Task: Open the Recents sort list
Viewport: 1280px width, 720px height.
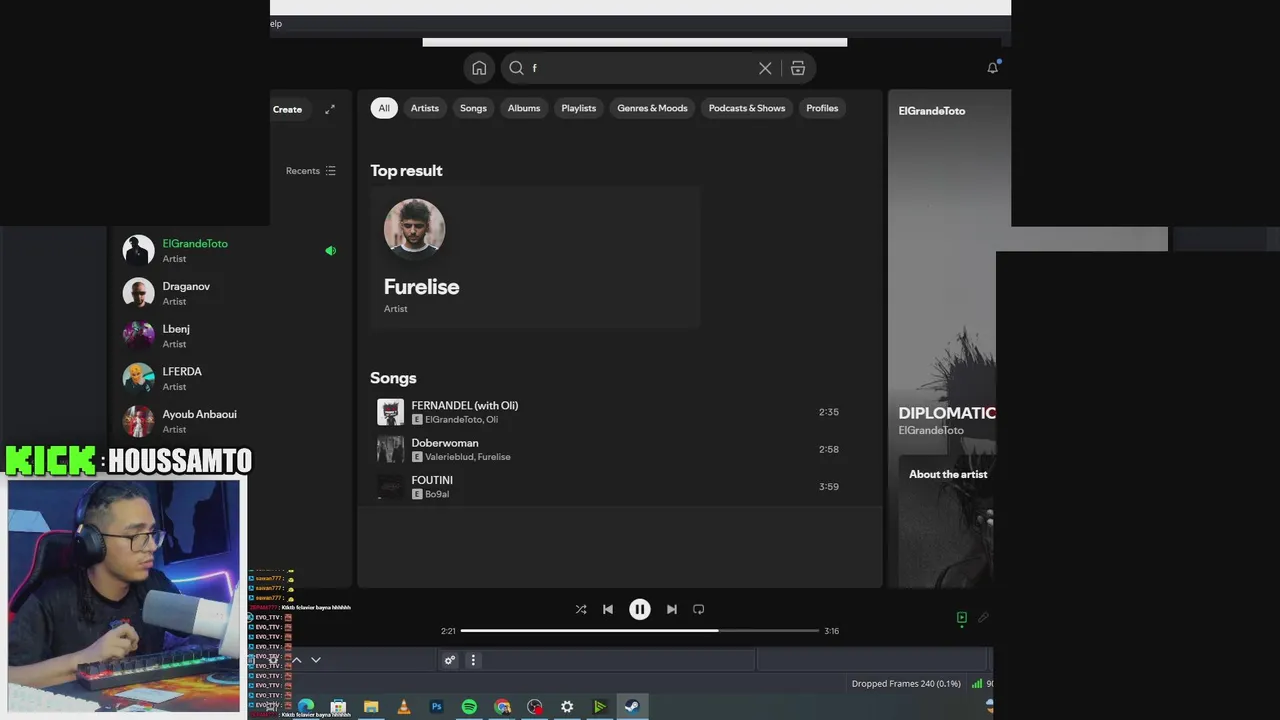Action: 311,171
